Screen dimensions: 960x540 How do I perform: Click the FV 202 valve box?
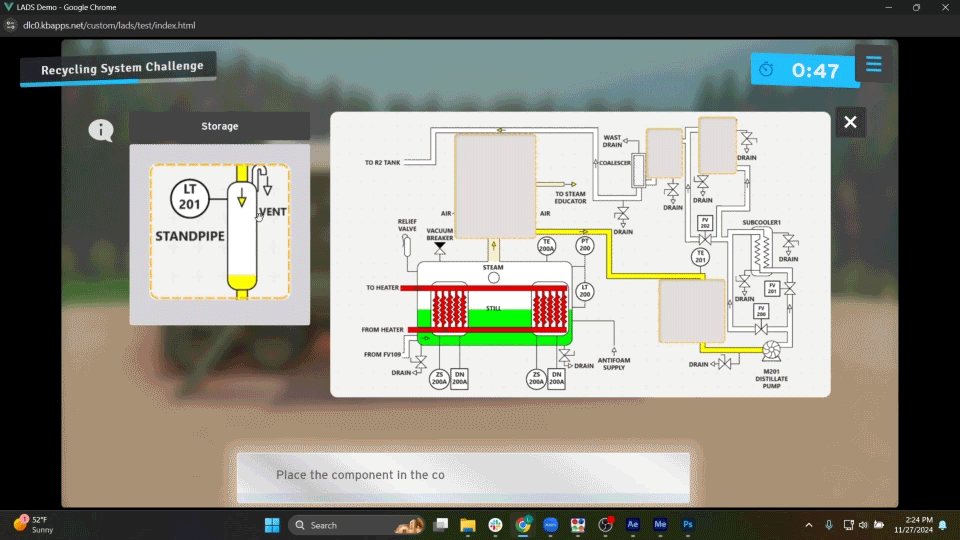704,223
